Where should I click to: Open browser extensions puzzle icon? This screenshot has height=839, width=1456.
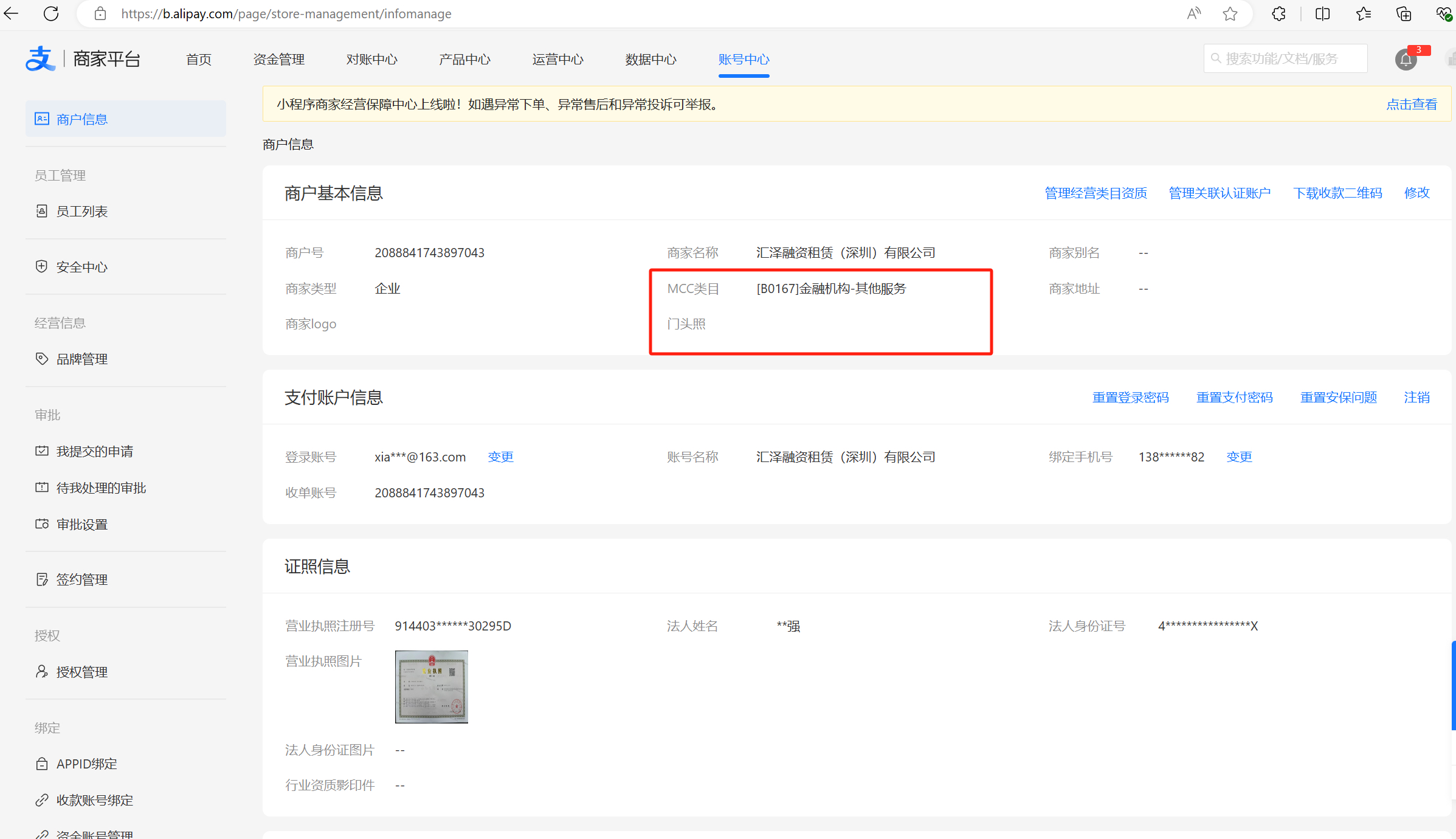(1278, 13)
